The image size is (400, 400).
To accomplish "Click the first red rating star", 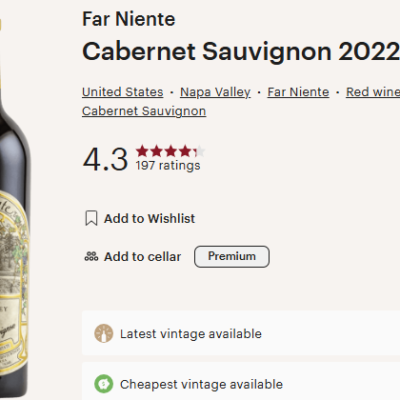I will [x=142, y=151].
